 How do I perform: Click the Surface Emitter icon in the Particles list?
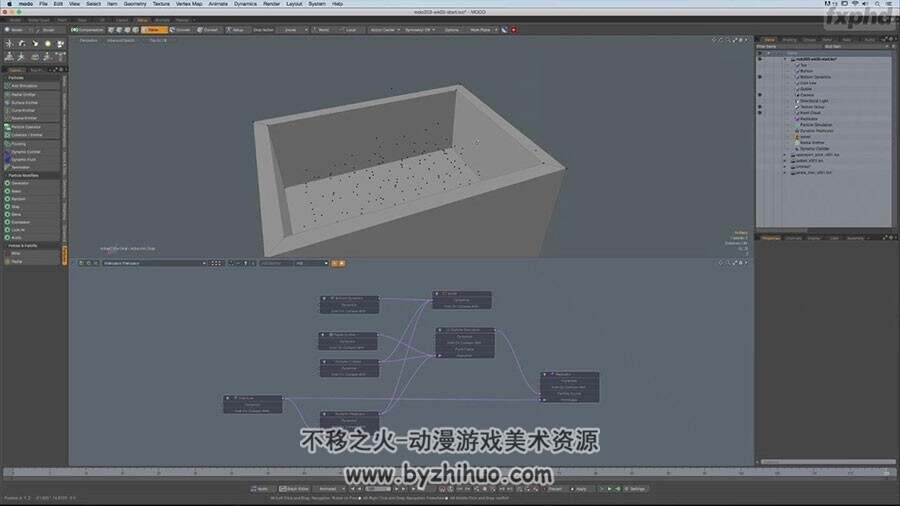[x=7, y=102]
